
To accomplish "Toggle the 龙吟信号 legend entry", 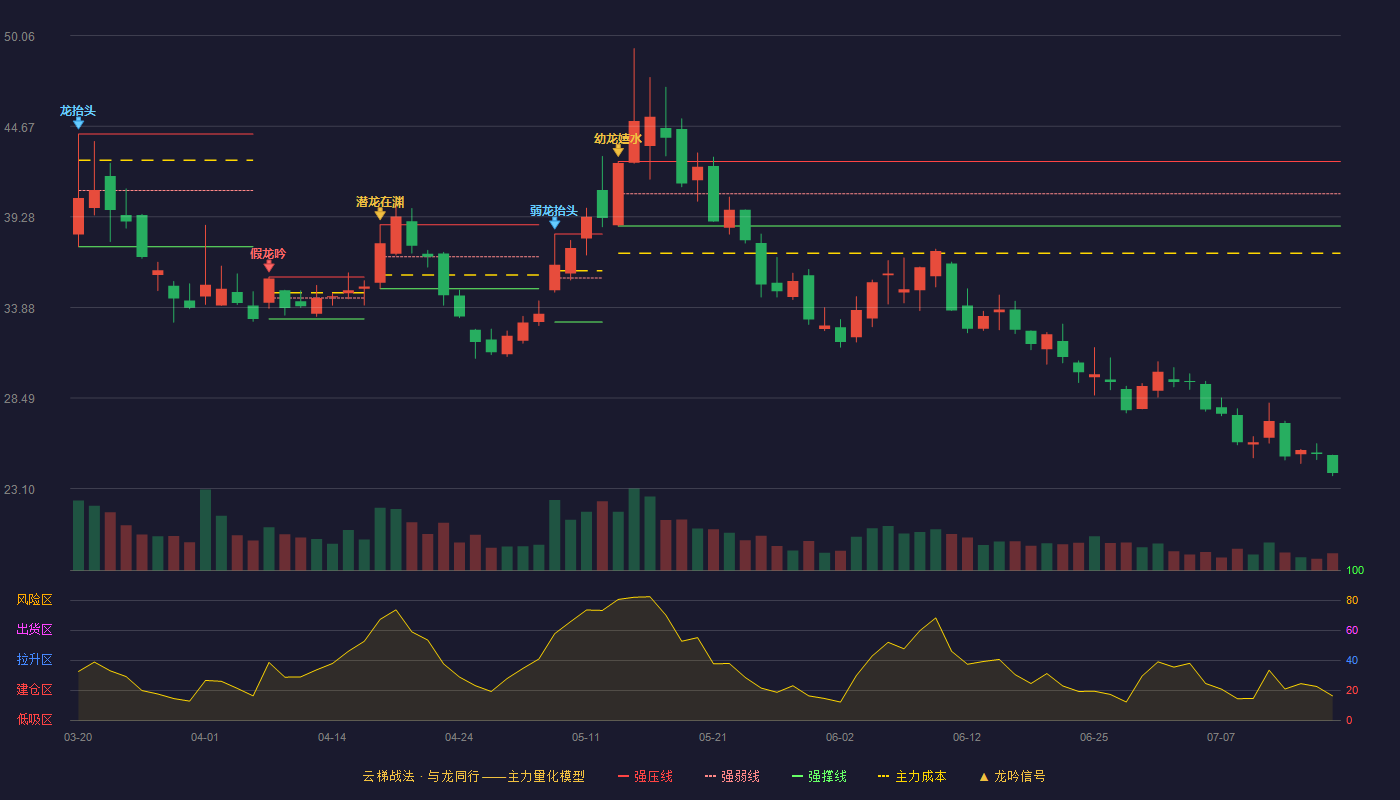I will pyautogui.click(x=1012, y=776).
